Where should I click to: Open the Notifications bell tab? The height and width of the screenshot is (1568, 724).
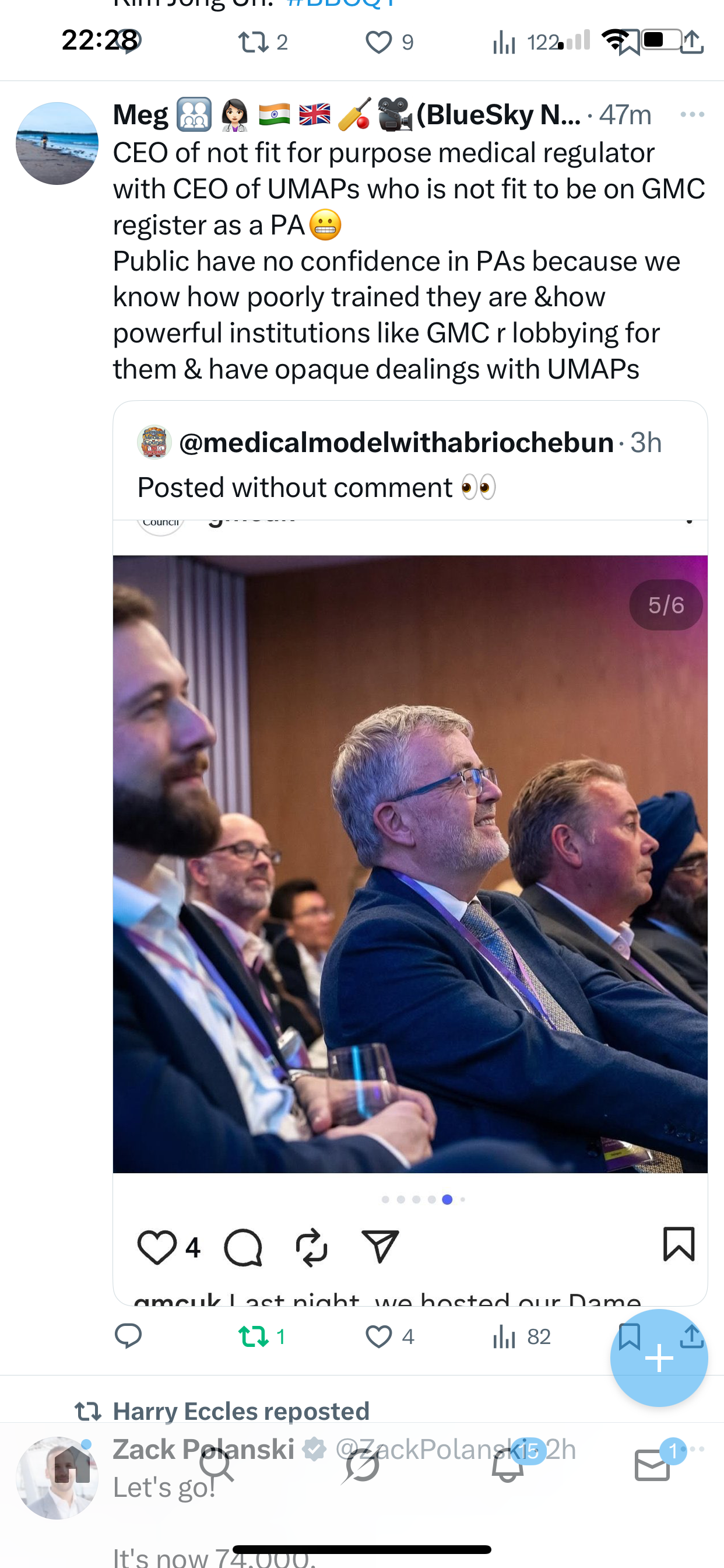click(x=507, y=1465)
